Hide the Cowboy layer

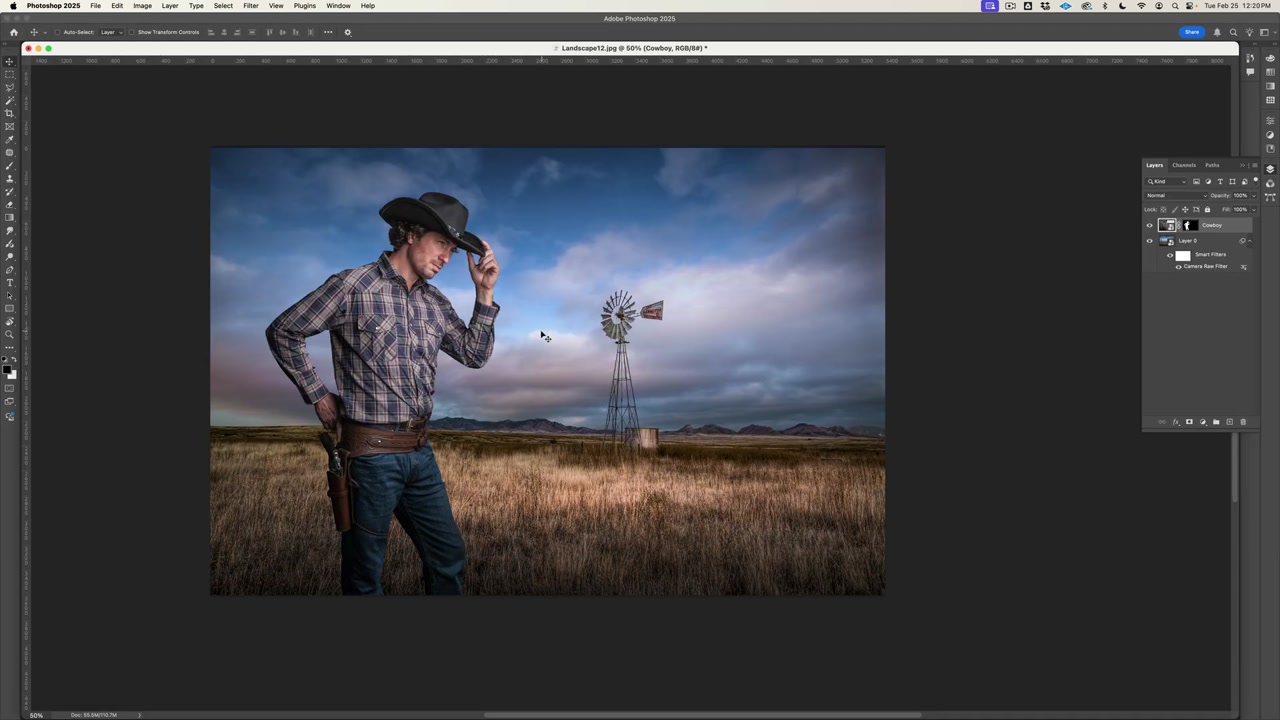(x=1149, y=225)
